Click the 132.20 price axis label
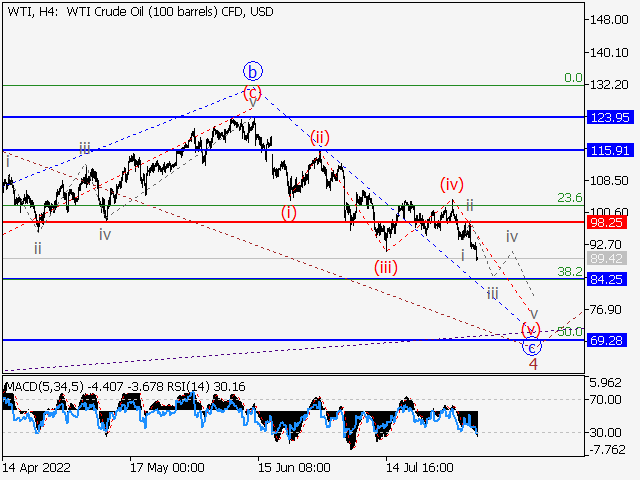640x480 pixels. click(x=609, y=85)
